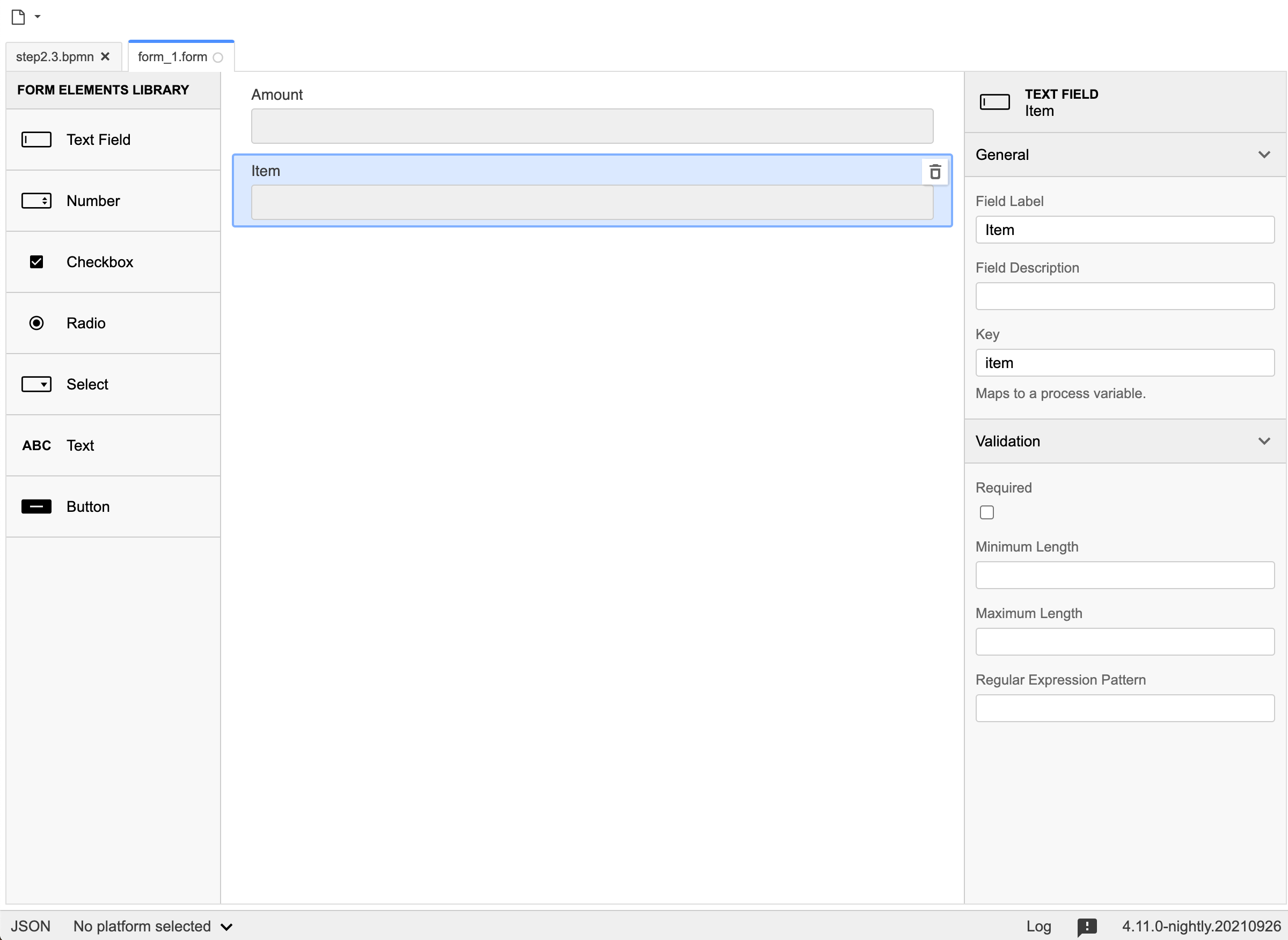This screenshot has width=1288, height=940.
Task: Open the JSON view
Action: click(x=31, y=927)
